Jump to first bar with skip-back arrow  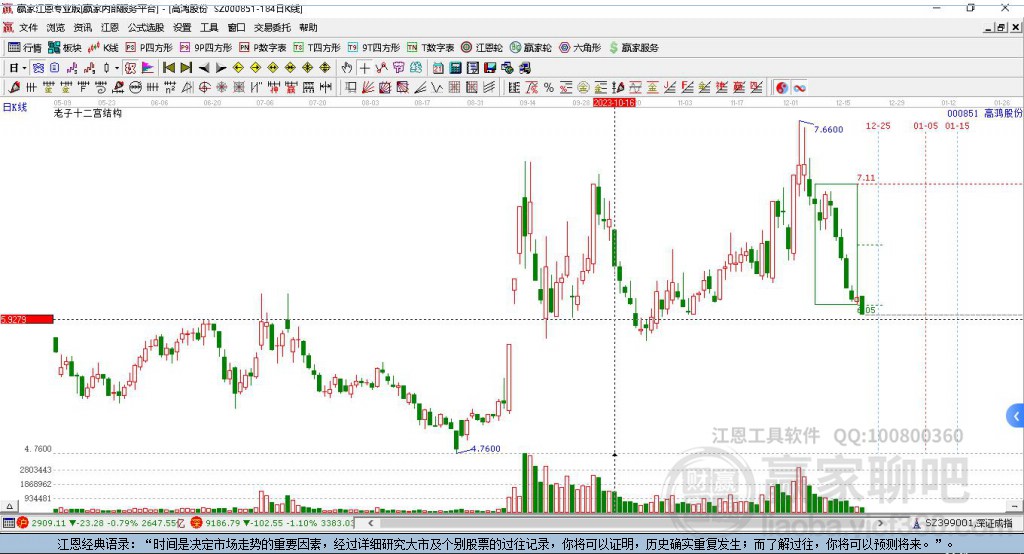169,68
